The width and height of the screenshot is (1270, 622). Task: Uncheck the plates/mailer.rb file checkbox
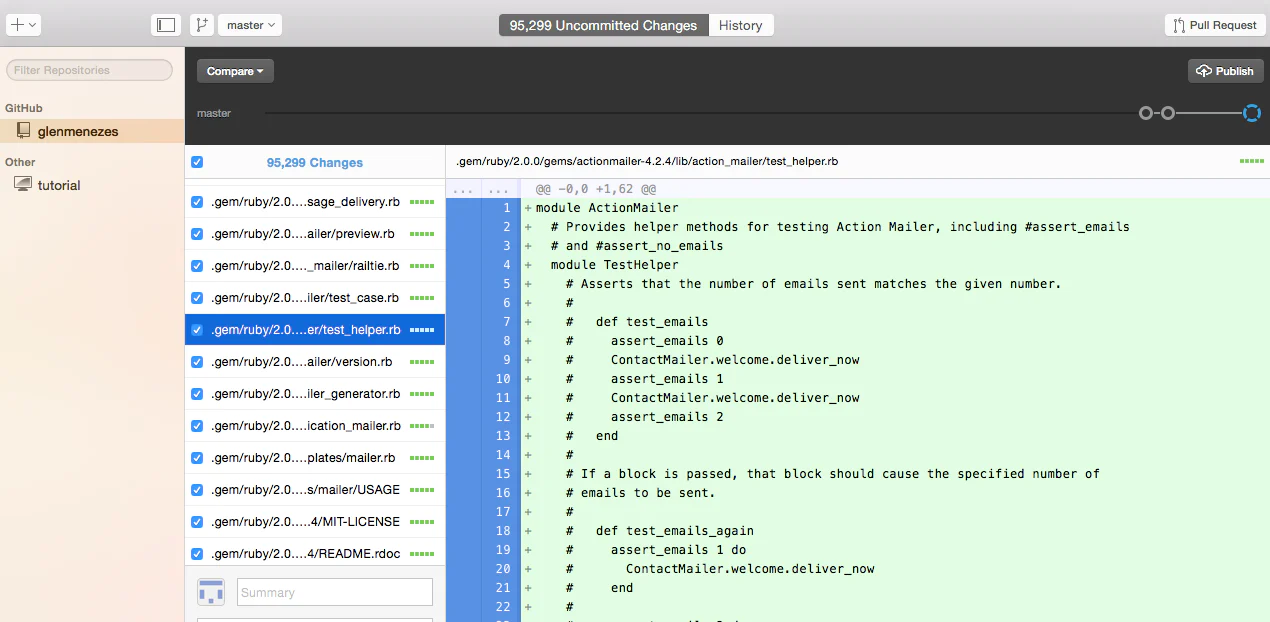pyautogui.click(x=197, y=458)
